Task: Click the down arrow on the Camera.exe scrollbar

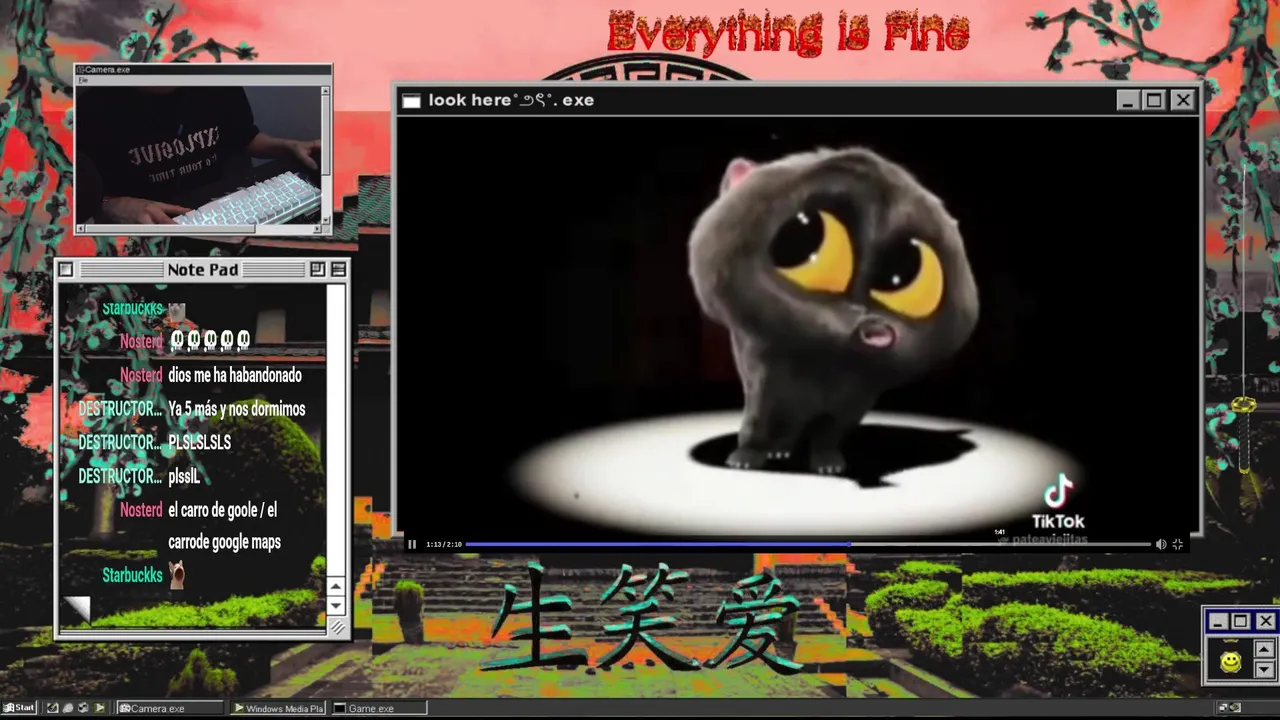Action: (x=325, y=218)
